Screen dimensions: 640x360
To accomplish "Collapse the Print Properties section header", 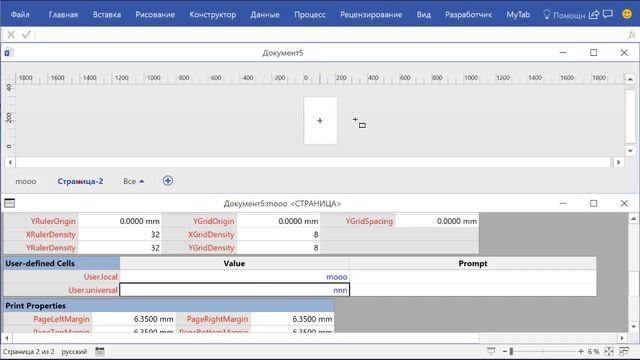I will (x=169, y=306).
